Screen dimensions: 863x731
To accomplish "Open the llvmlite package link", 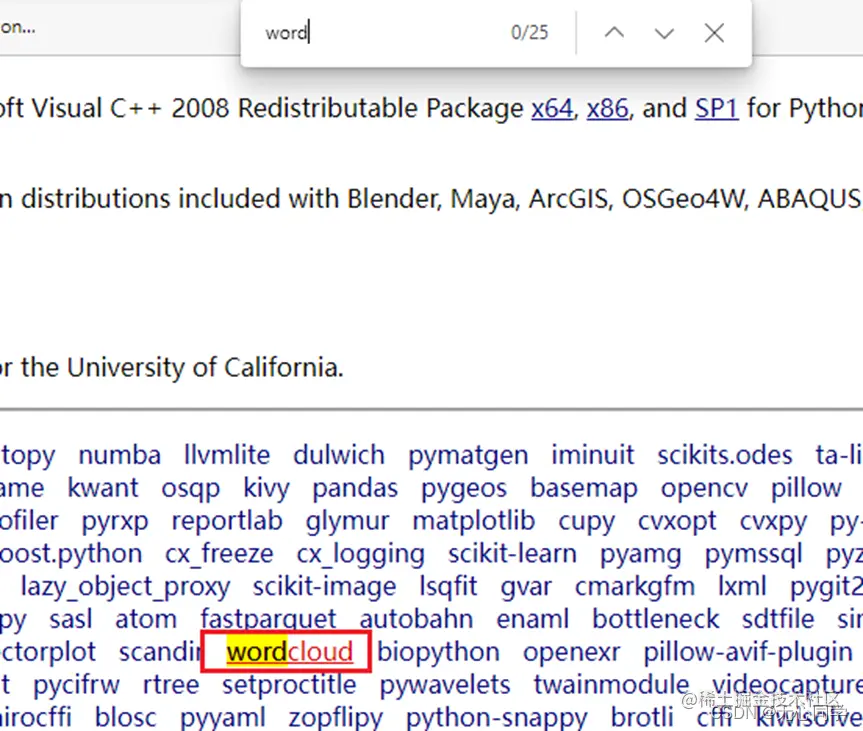I will click(227, 455).
